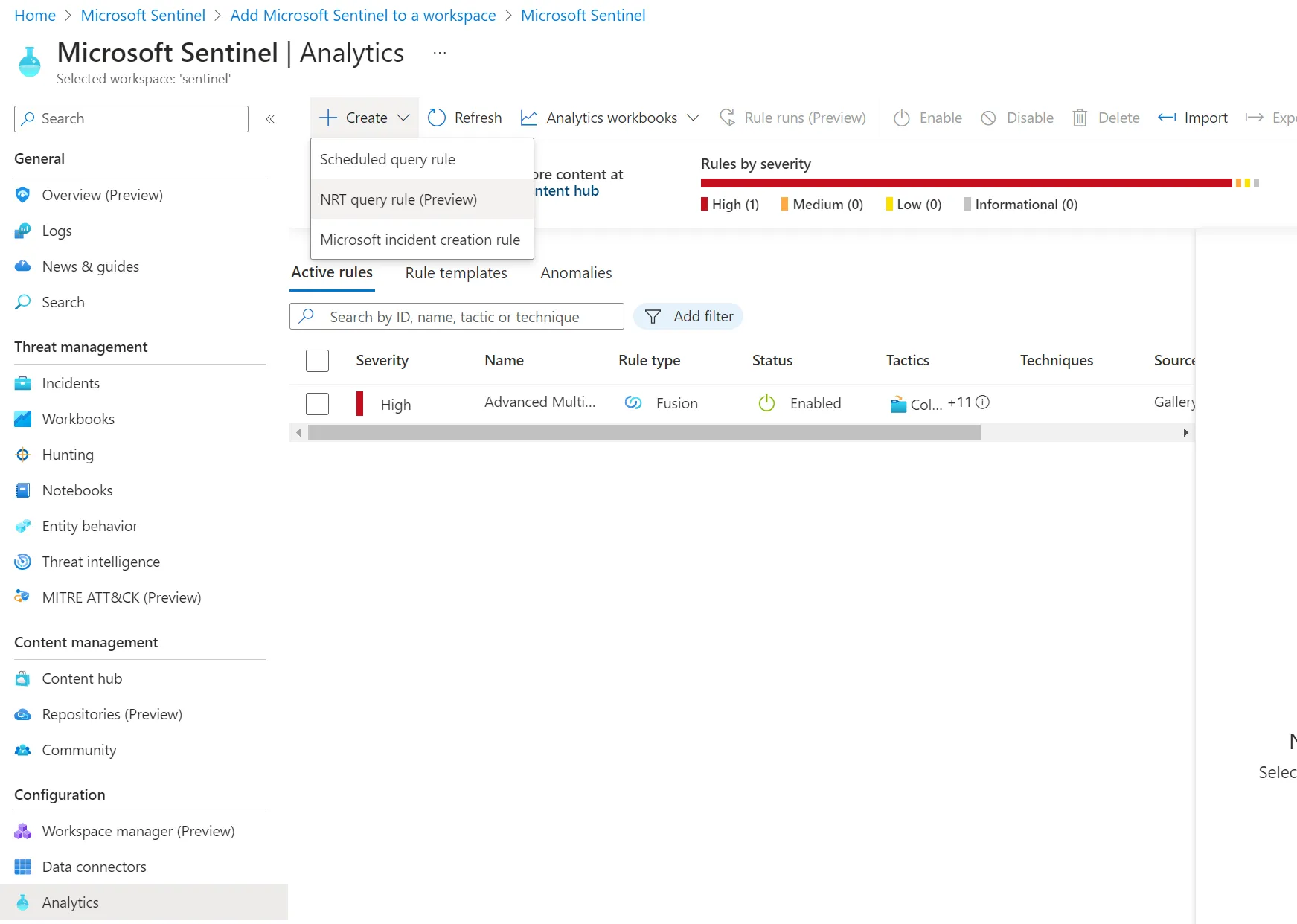
Task: Click the Refresh icon in the toolbar
Action: 437,118
